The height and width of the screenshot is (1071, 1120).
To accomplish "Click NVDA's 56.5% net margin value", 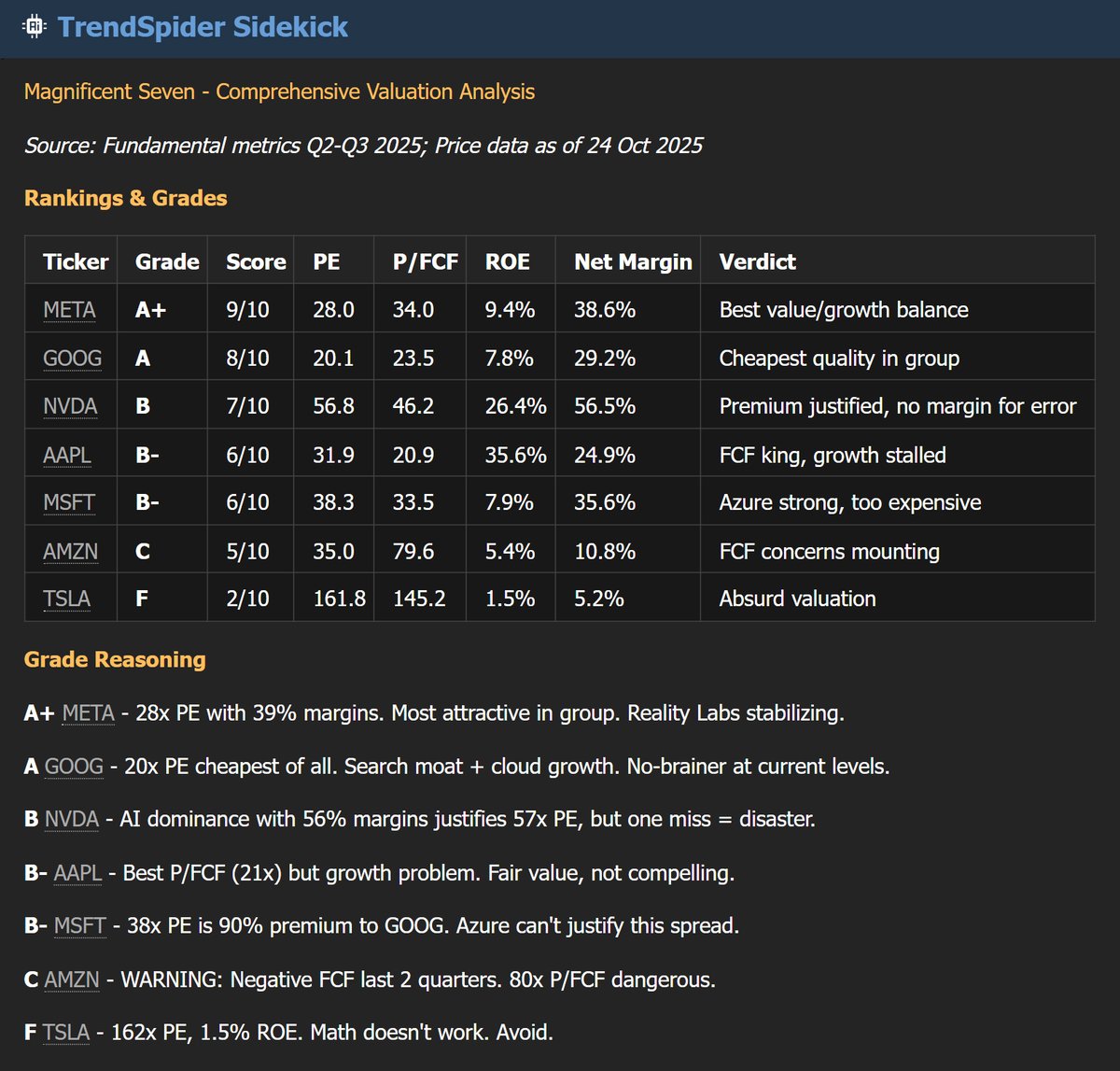I will tap(605, 406).
